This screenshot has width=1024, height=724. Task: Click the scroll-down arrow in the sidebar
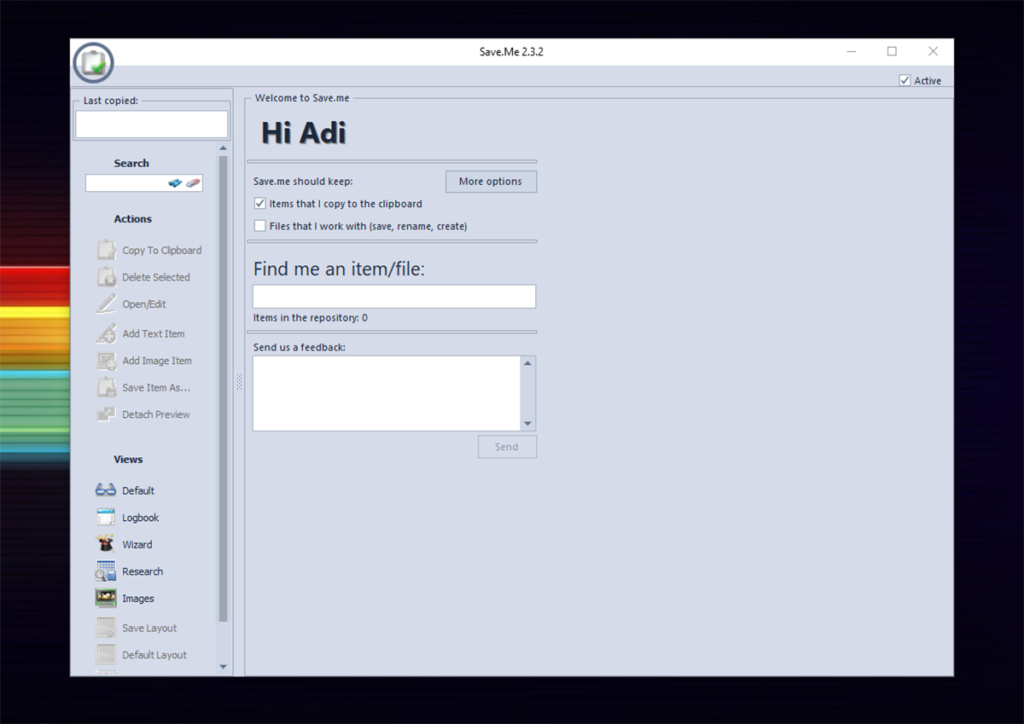point(222,666)
